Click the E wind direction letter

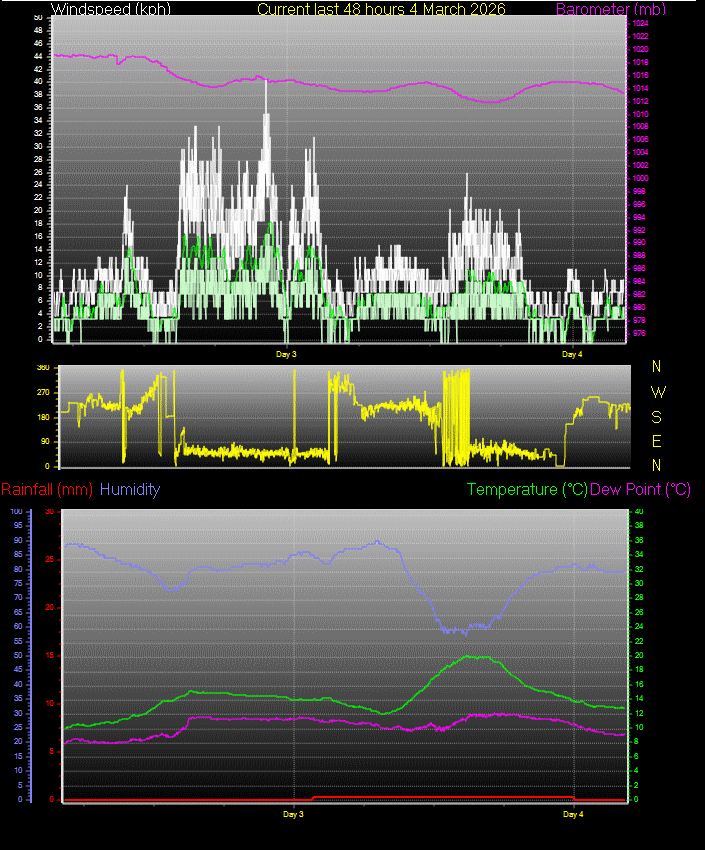point(657,441)
